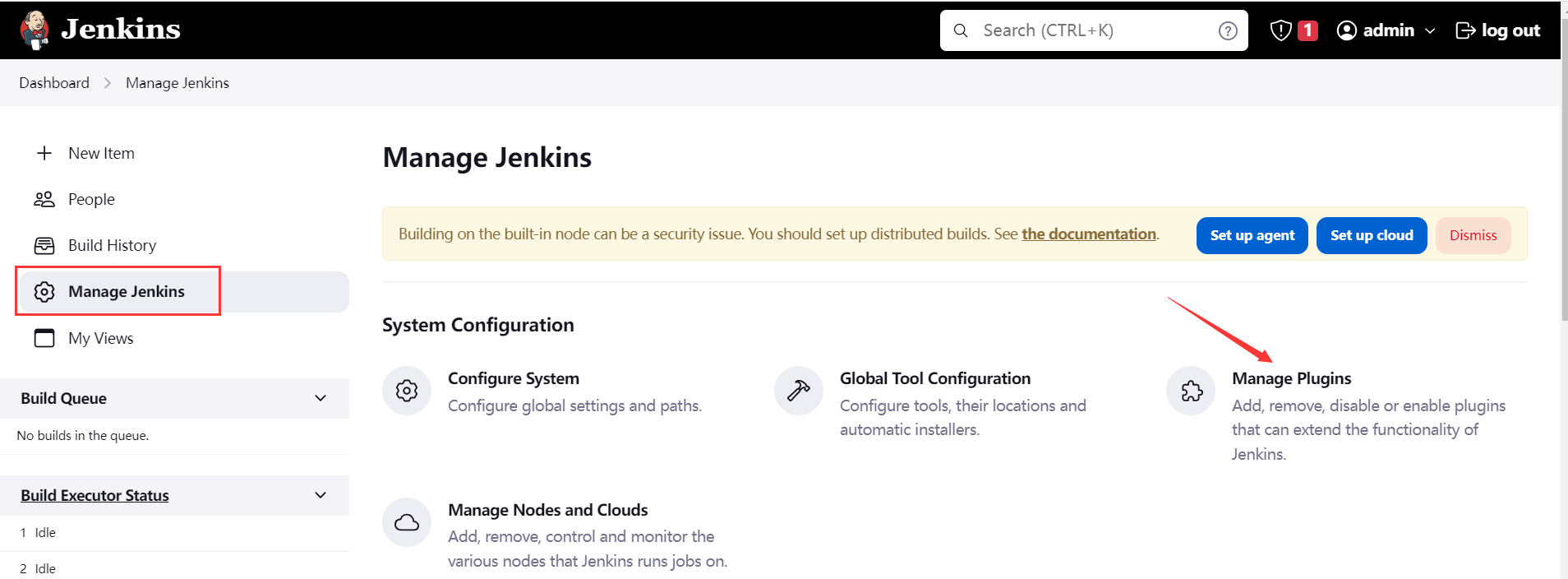Collapse the Build Executor Status chevron
The width and height of the screenshot is (1568, 579).
(321, 495)
